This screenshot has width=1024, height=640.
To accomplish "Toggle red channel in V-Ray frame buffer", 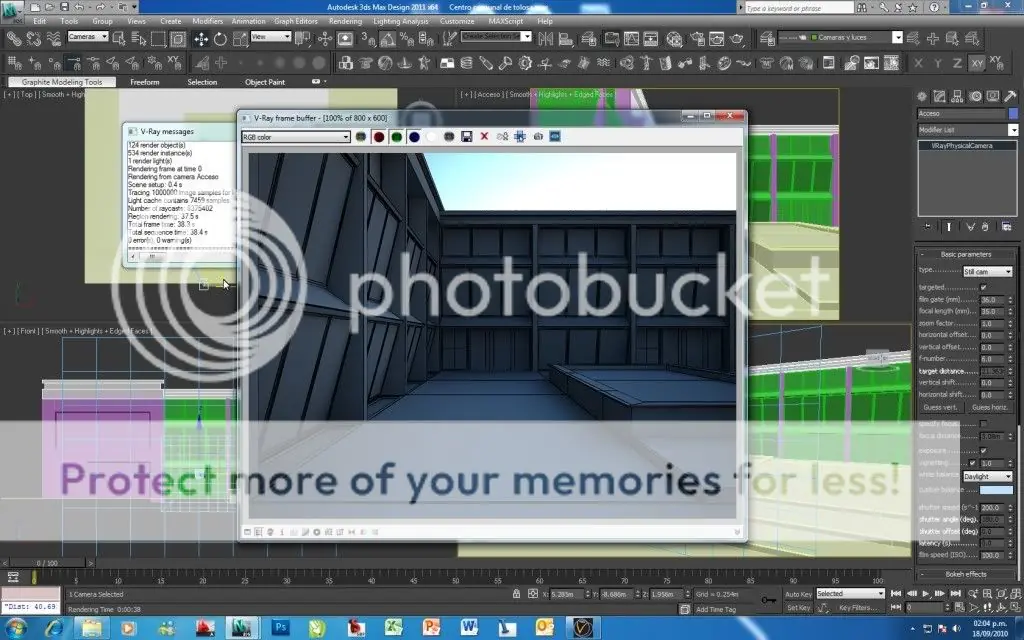I will (x=379, y=136).
